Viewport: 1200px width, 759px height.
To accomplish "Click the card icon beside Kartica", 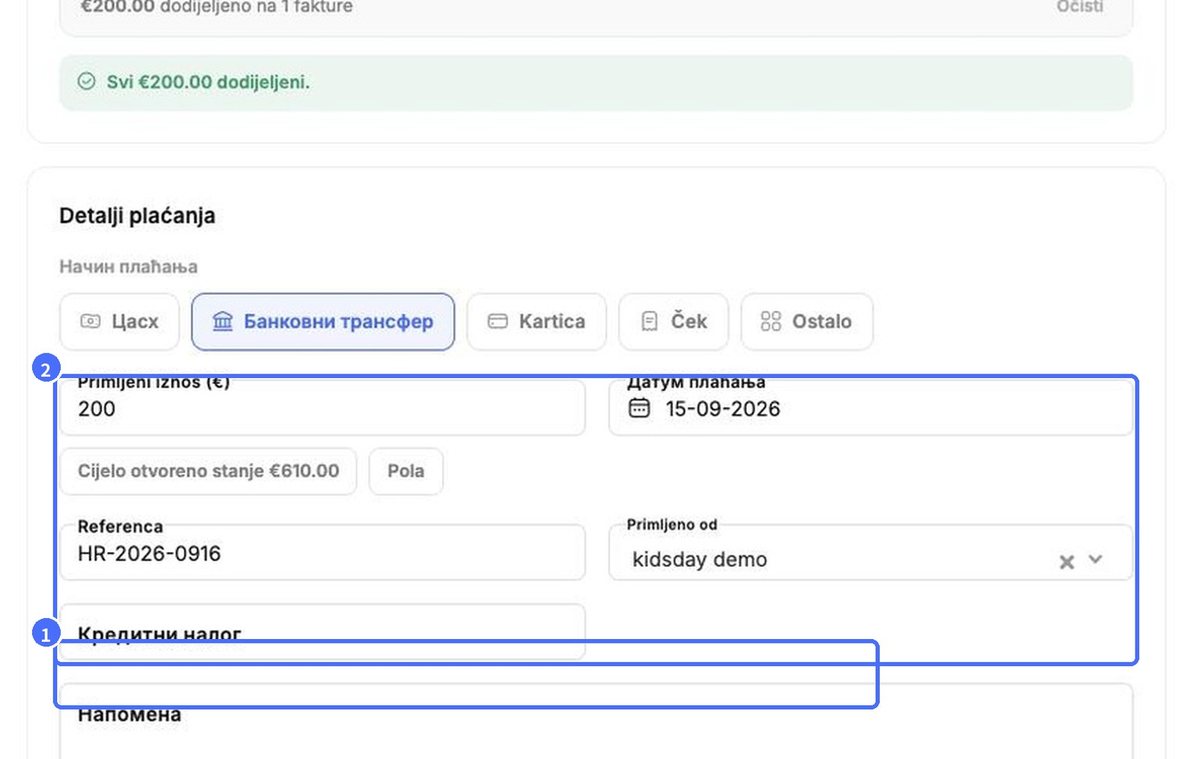I will click(497, 322).
